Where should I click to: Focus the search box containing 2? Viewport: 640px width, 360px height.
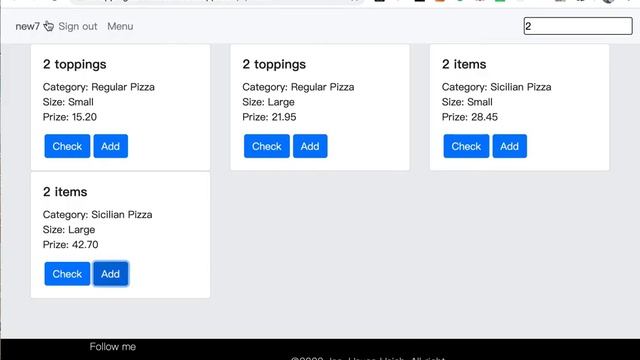(578, 26)
